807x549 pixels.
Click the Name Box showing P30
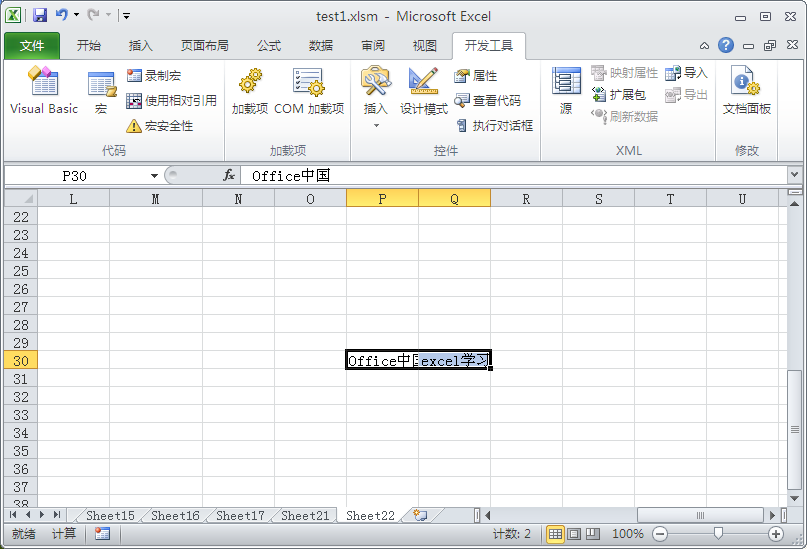[75, 176]
